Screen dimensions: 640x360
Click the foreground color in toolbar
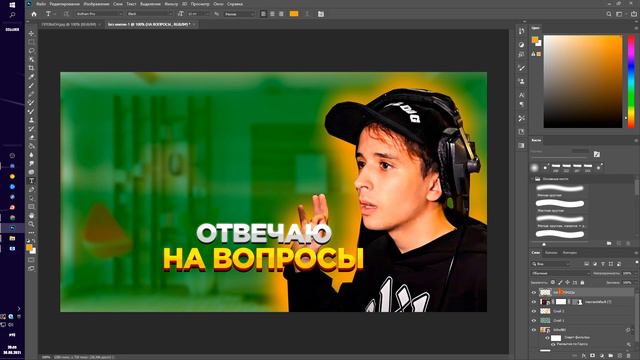tap(29, 247)
